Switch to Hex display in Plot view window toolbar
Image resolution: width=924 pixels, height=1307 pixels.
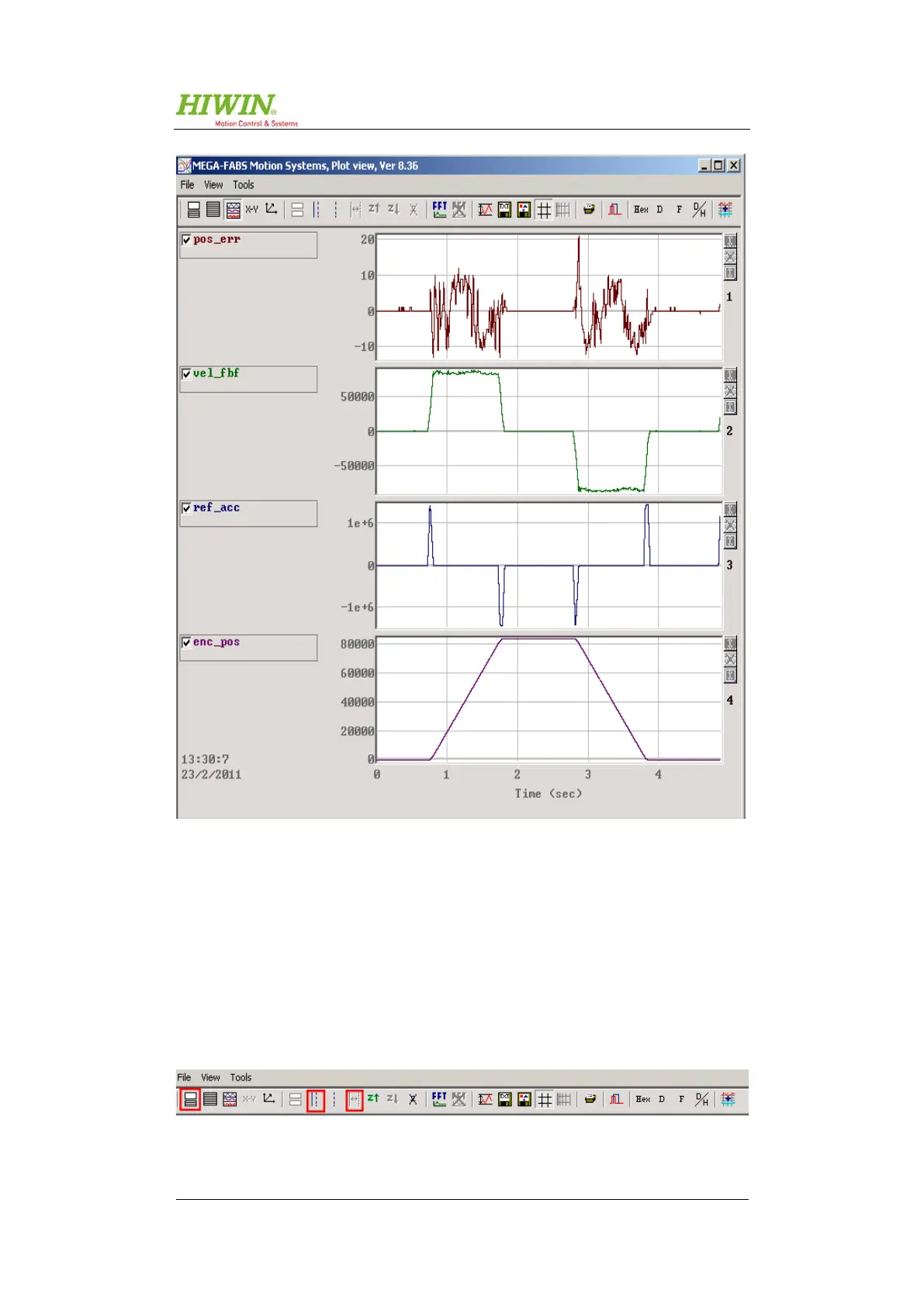[642, 210]
